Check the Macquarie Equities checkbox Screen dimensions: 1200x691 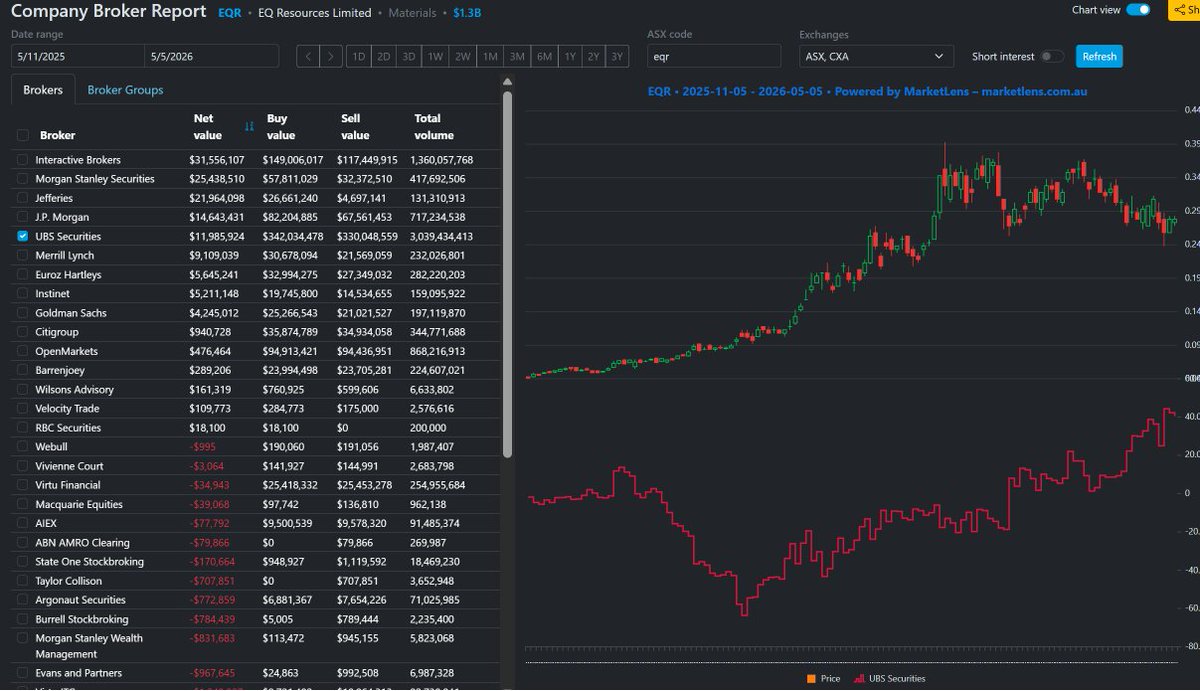pos(23,505)
